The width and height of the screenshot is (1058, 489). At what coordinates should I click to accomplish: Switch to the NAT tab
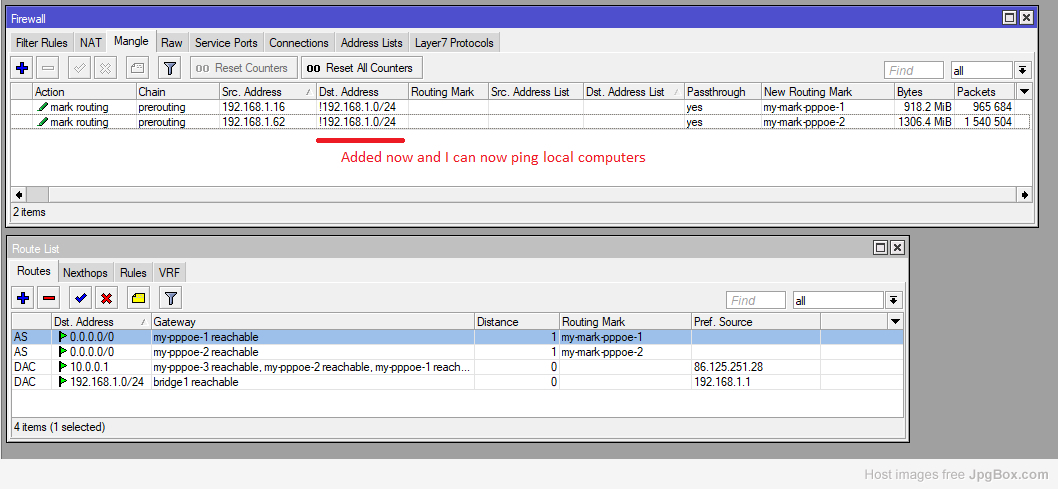pos(91,43)
